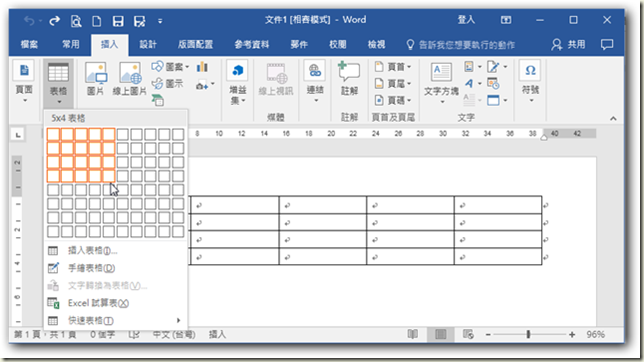
Task: Insert a Comment (註解) icon
Action: [x=349, y=78]
